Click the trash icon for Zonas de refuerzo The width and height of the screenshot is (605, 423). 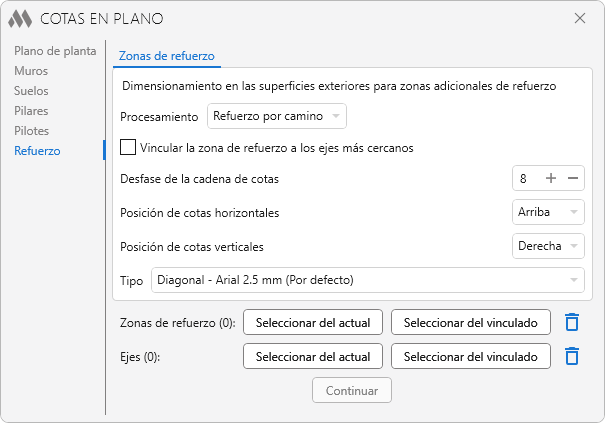pyautogui.click(x=572, y=322)
